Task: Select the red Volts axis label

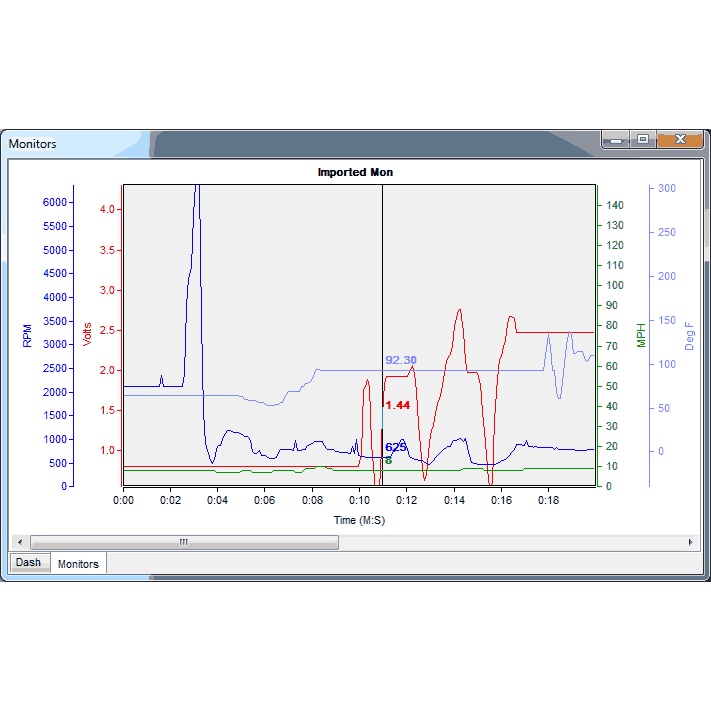Action: tap(87, 333)
